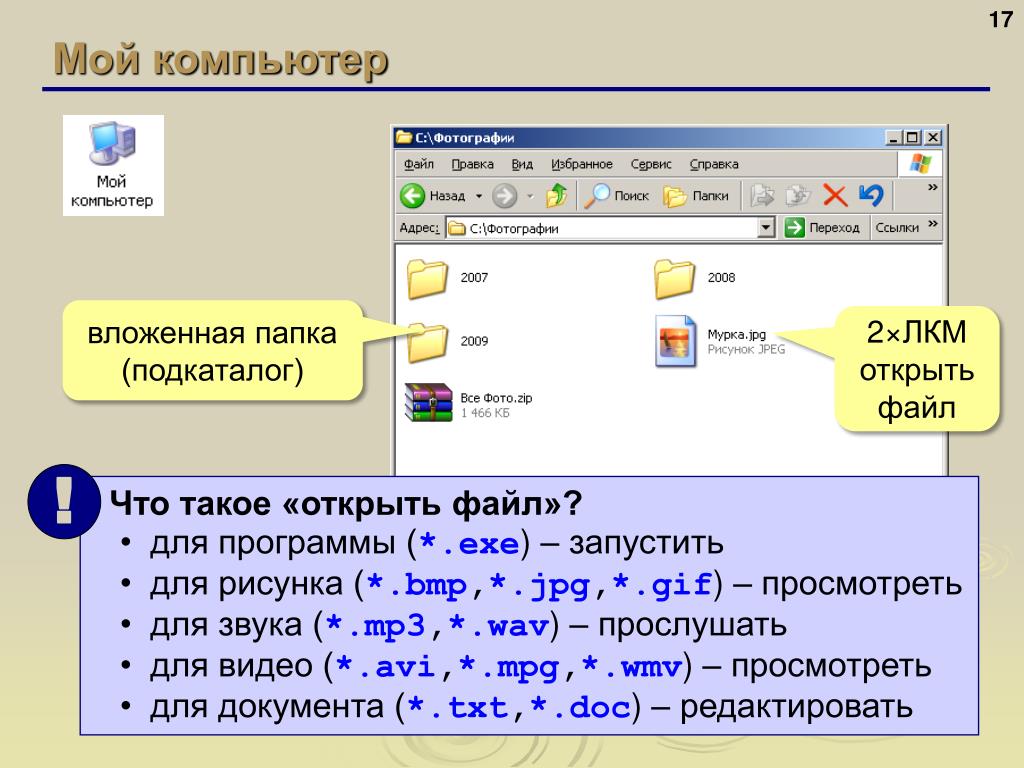Click the Copy To folder icon

coord(798,195)
